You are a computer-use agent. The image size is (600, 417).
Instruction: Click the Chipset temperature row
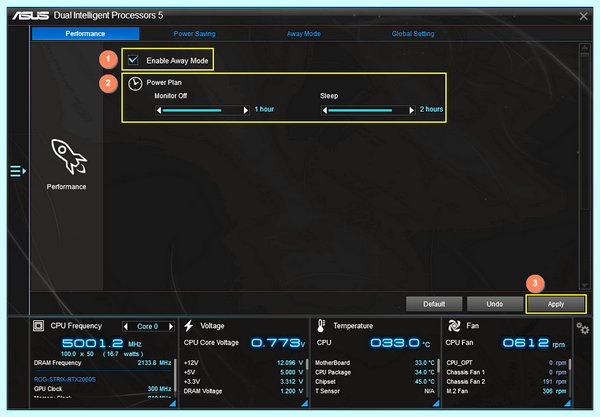[375, 382]
